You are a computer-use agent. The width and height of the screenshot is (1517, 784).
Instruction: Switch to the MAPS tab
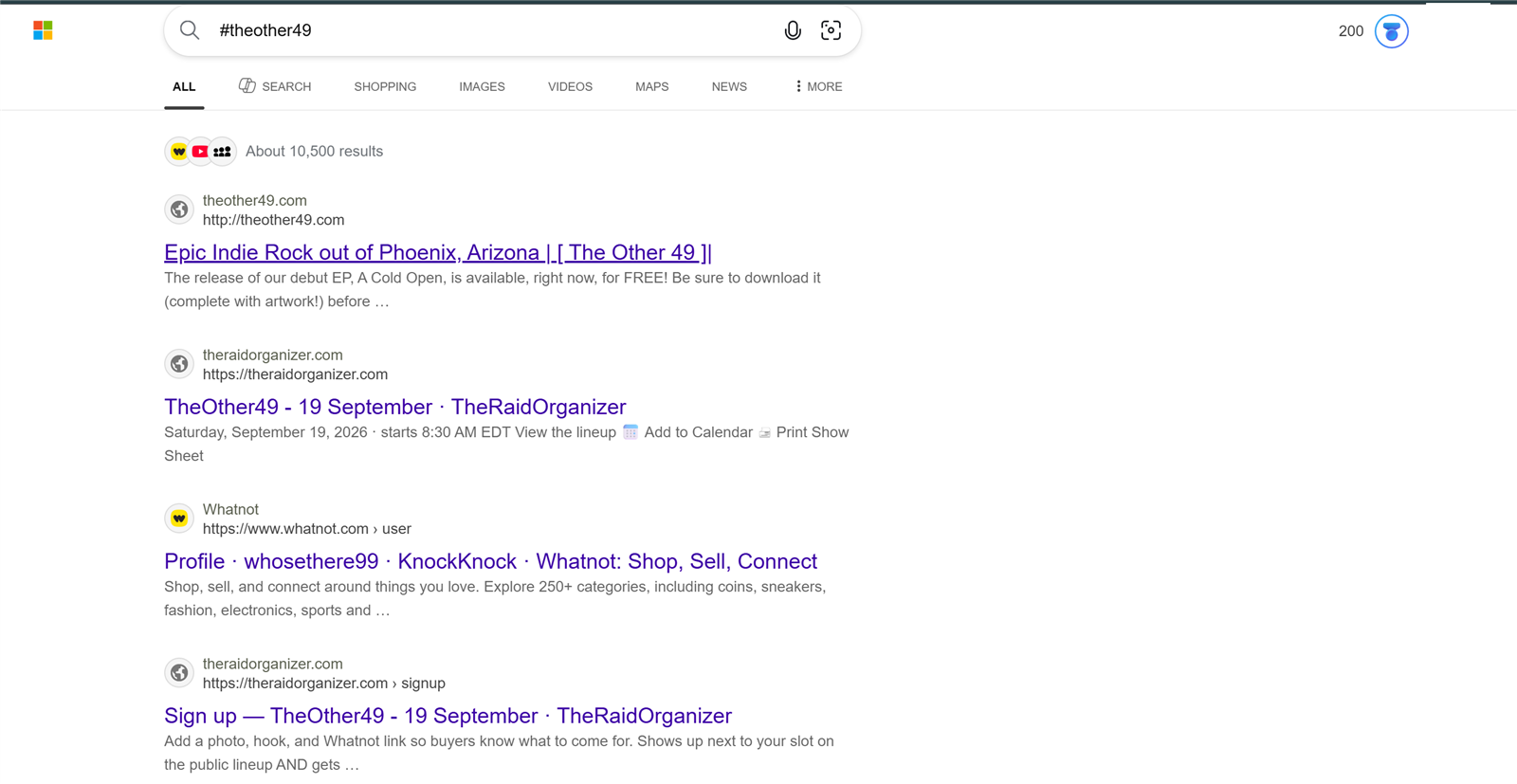tap(651, 86)
